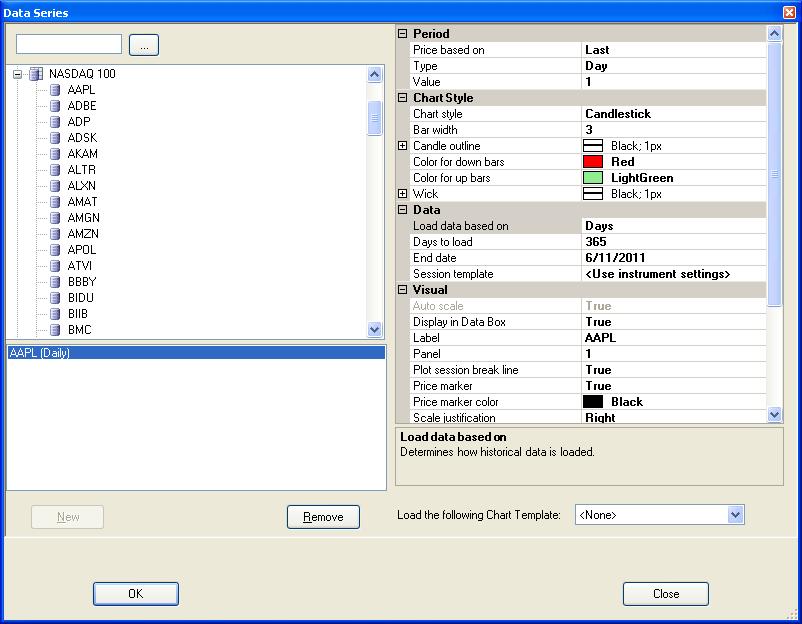Expand the Candle outline property
Screen dimensions: 802x624
pyautogui.click(x=403, y=146)
